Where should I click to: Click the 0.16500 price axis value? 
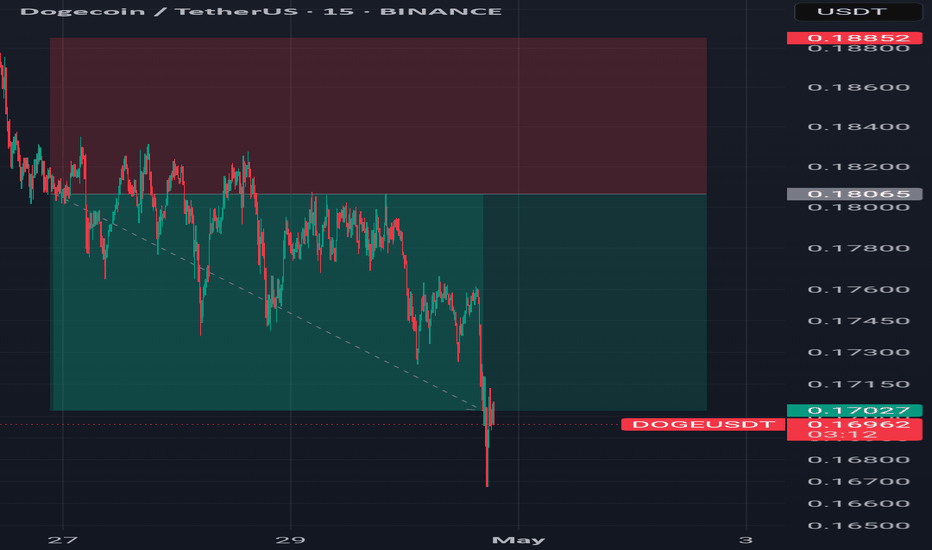(x=858, y=526)
